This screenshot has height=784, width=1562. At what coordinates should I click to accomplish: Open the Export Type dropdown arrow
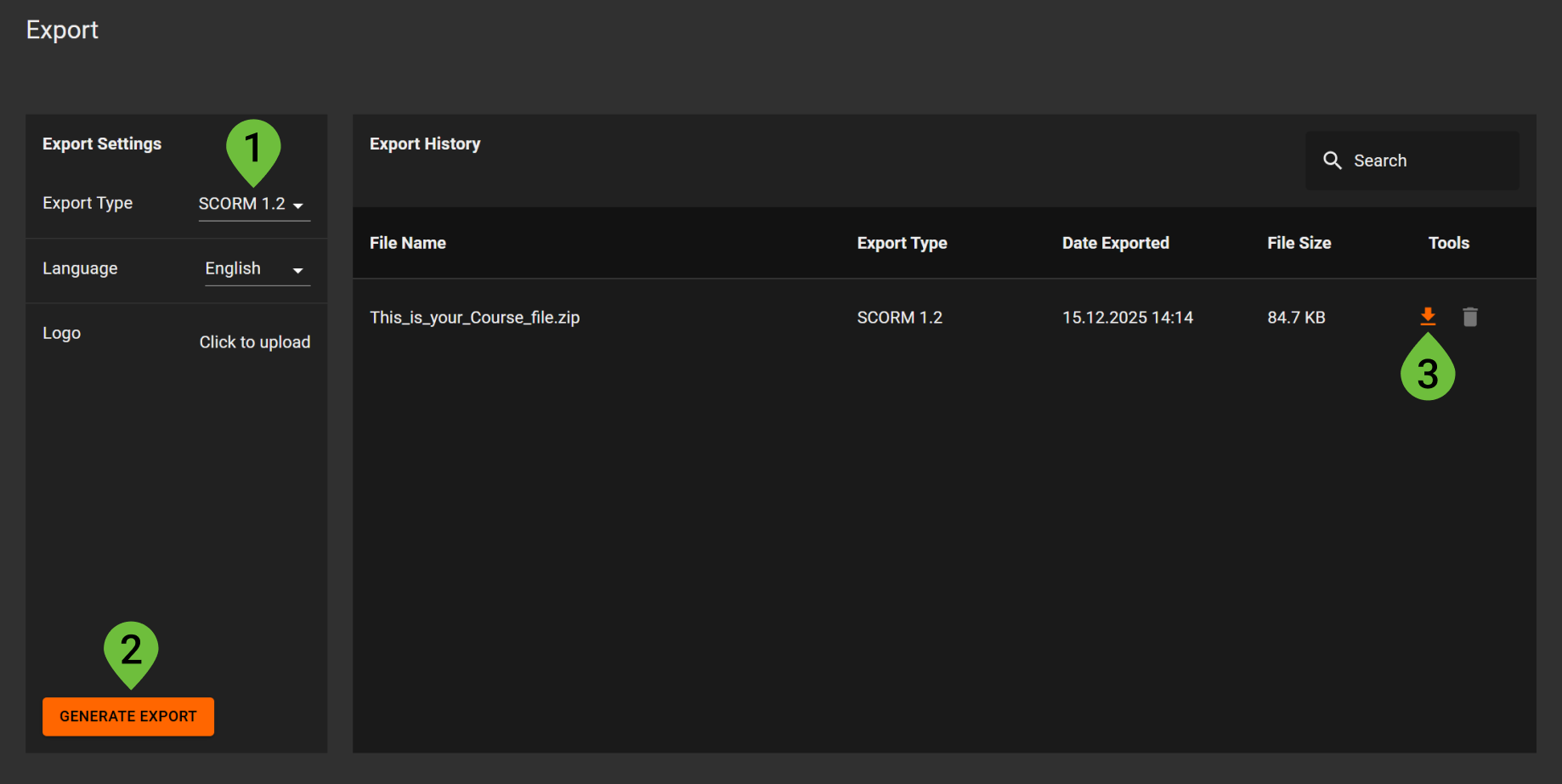299,205
